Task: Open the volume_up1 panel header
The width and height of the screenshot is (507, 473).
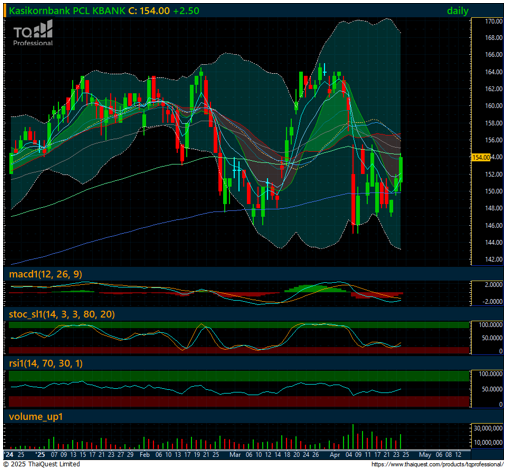Action: pyautogui.click(x=36, y=417)
